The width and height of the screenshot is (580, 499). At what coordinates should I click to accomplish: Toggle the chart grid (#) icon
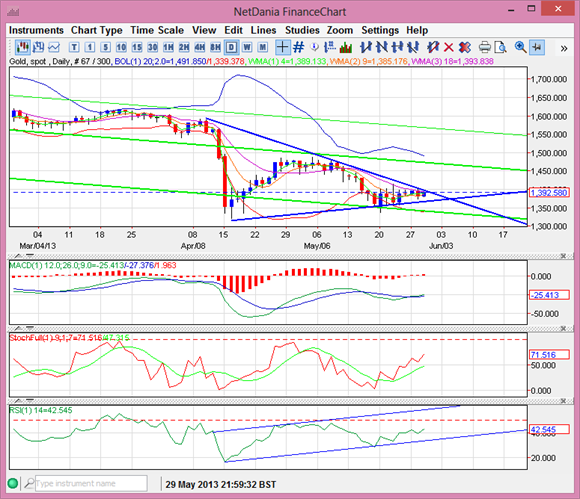click(x=299, y=47)
